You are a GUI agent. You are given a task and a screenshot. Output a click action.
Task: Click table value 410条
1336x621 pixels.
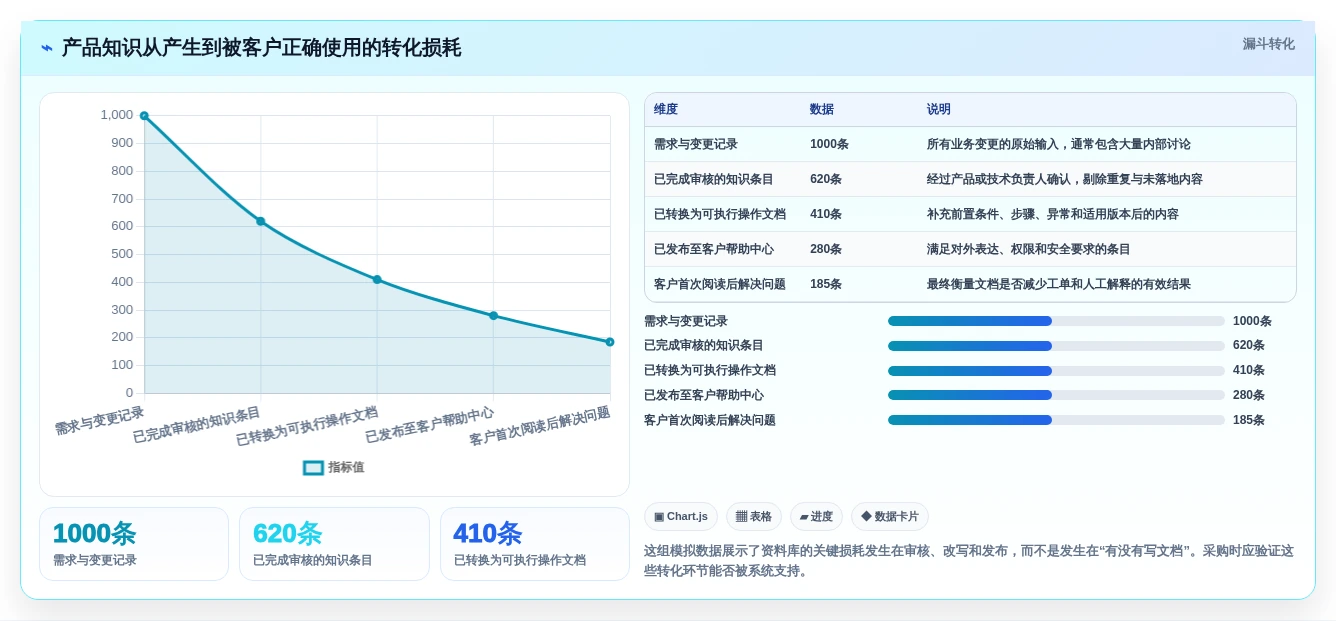[826, 214]
